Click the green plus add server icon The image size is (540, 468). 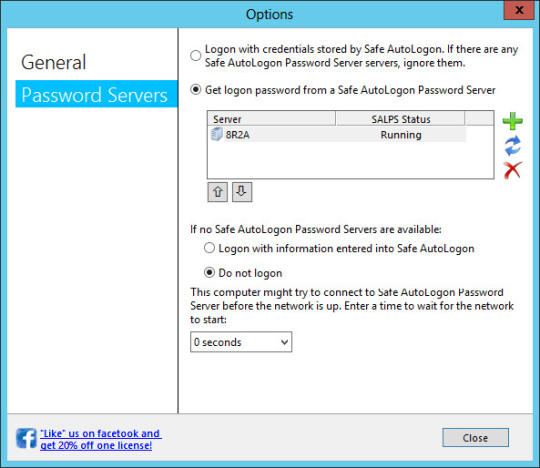[512, 121]
